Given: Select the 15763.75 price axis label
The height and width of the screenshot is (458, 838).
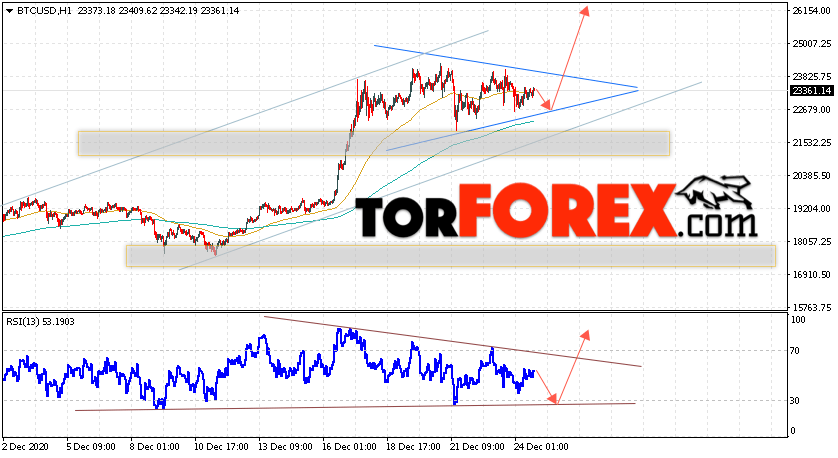Looking at the screenshot, I should click(x=811, y=307).
